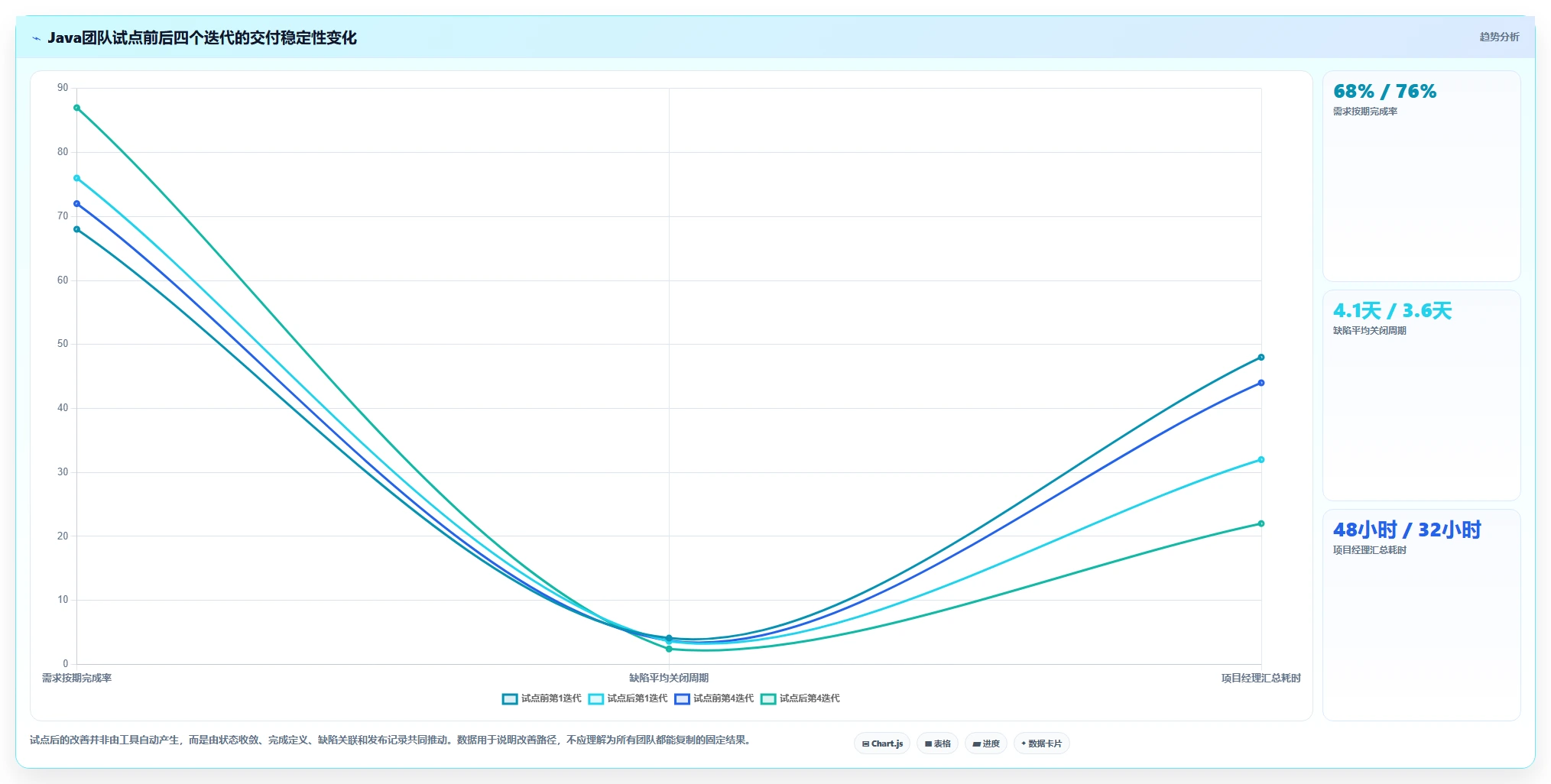
Task: Click the y-axis value 50
Action: click(x=63, y=344)
